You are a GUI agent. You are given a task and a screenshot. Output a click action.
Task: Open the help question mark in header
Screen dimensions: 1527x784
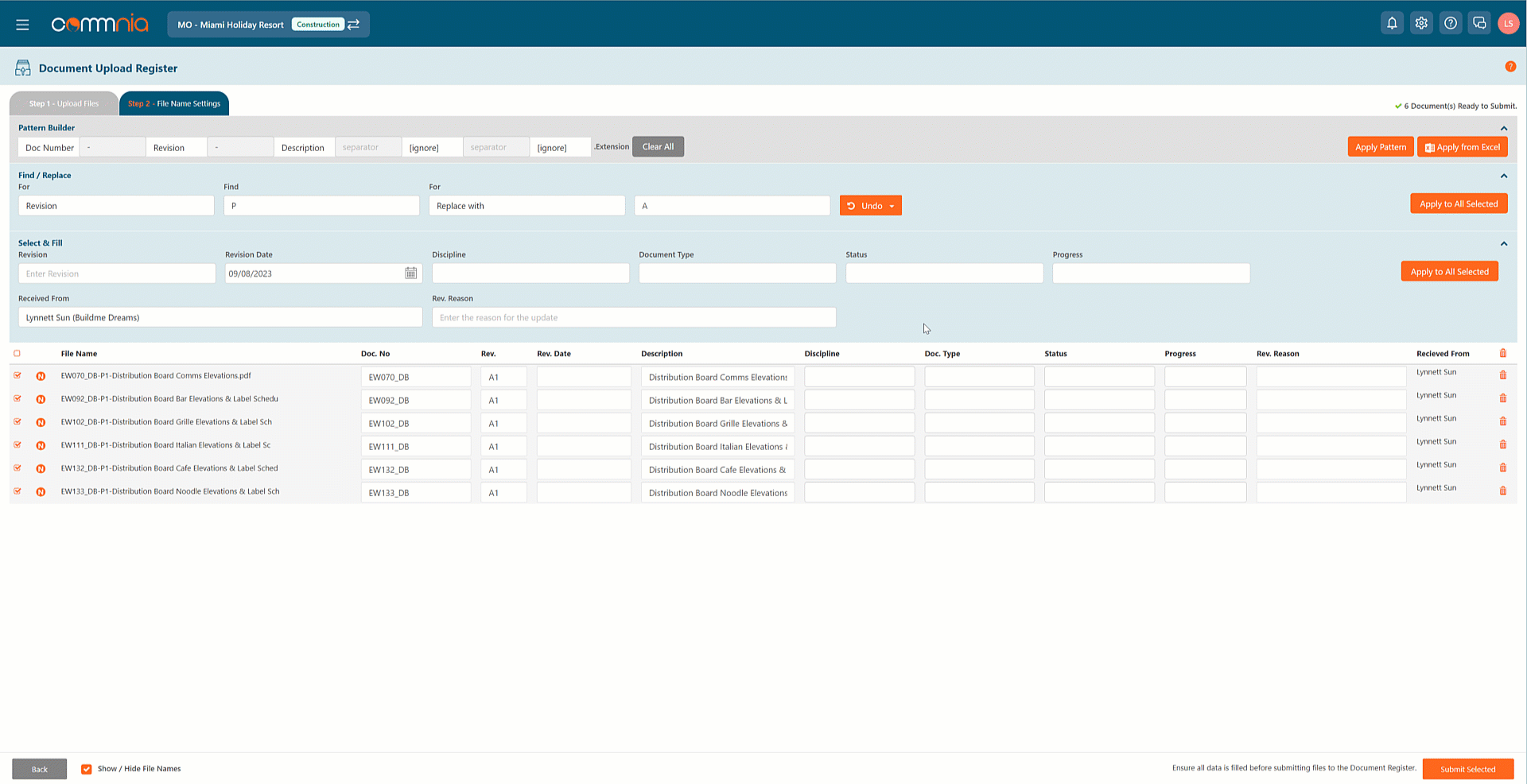coord(1451,23)
